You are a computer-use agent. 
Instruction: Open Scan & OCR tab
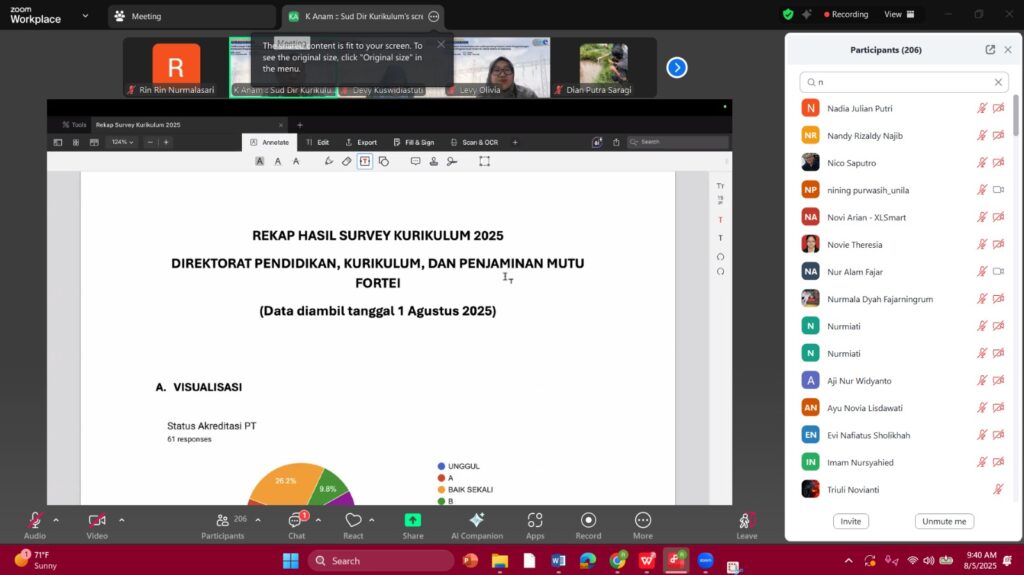474,142
